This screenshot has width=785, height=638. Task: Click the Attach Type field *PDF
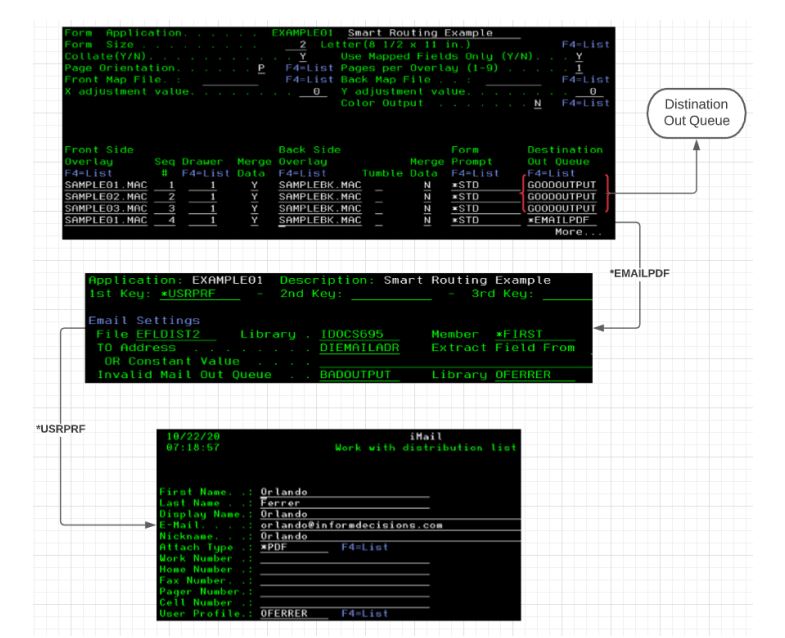294,547
